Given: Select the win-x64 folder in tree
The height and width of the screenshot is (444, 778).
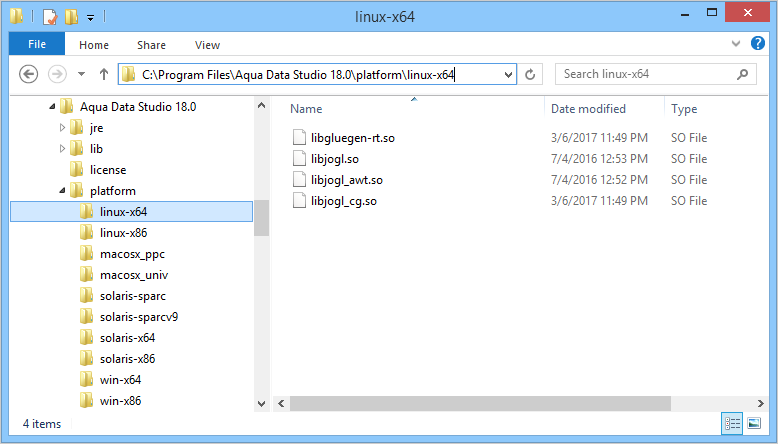Looking at the screenshot, I should pos(120,380).
